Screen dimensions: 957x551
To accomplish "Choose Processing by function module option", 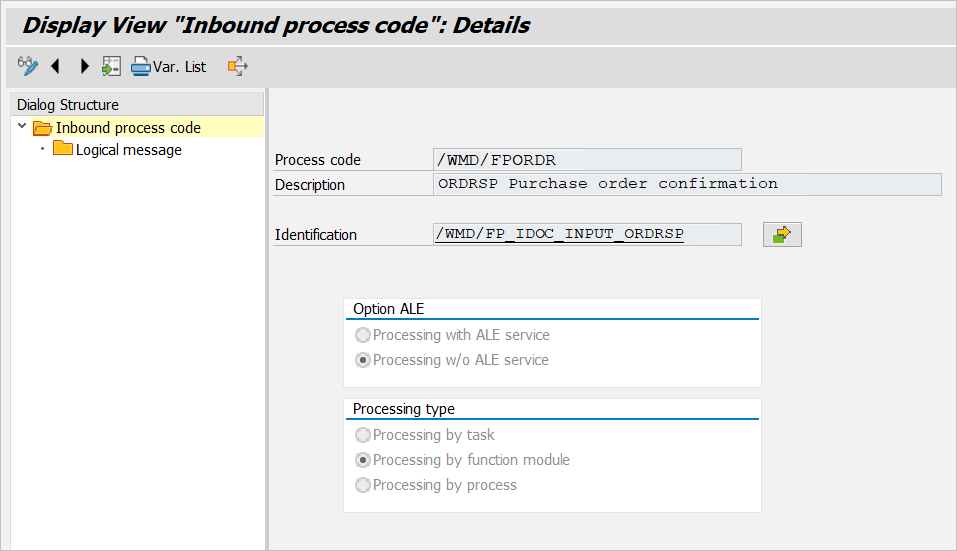I will [363, 460].
